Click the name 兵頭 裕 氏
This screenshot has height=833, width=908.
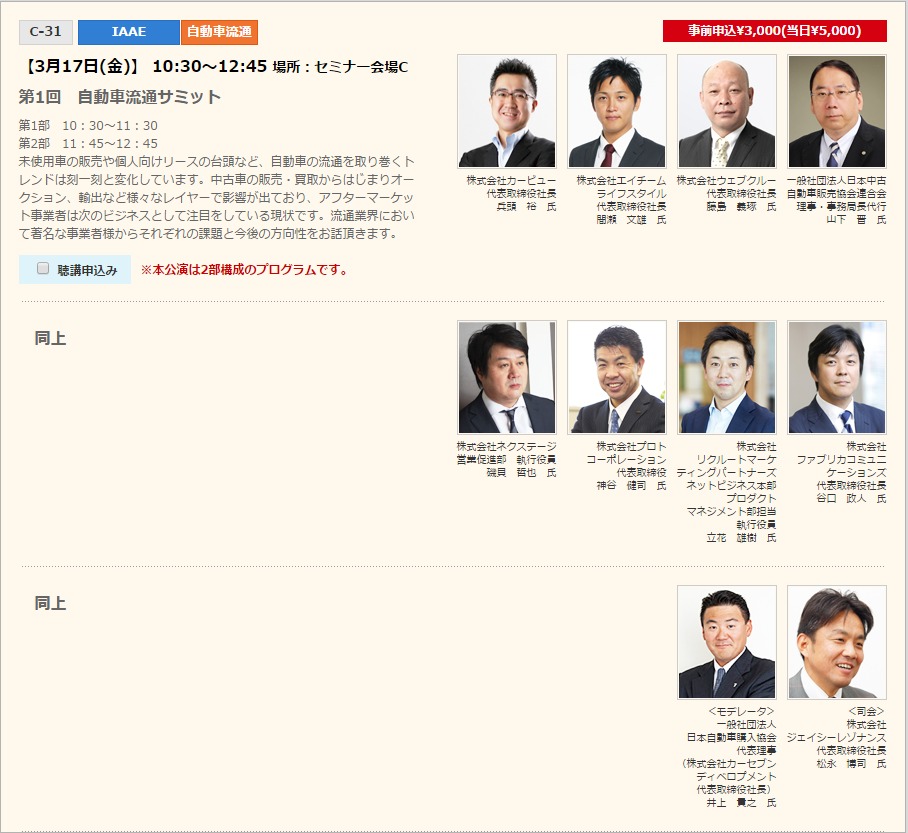(526, 207)
